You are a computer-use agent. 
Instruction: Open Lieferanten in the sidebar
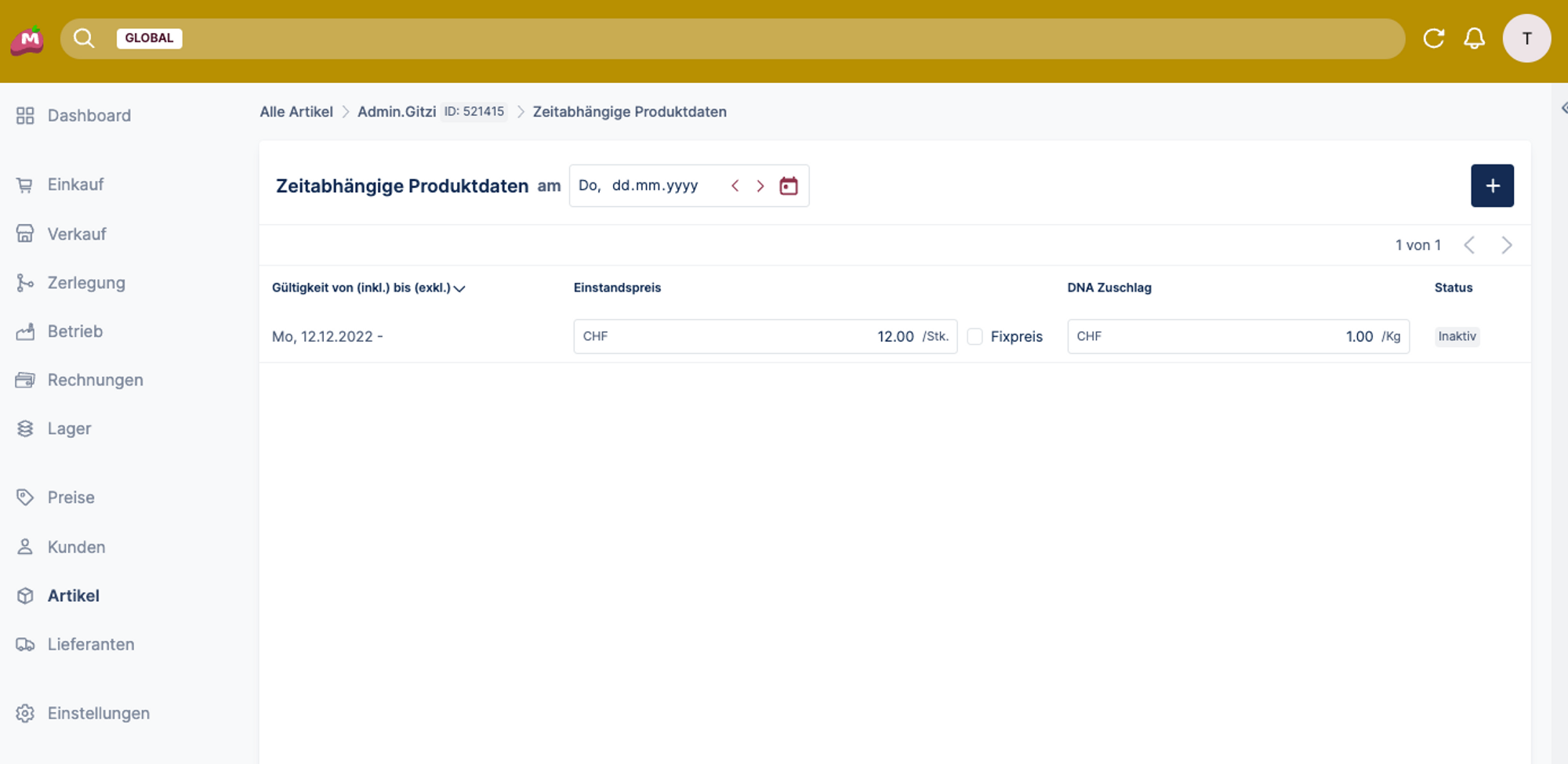tap(90, 644)
